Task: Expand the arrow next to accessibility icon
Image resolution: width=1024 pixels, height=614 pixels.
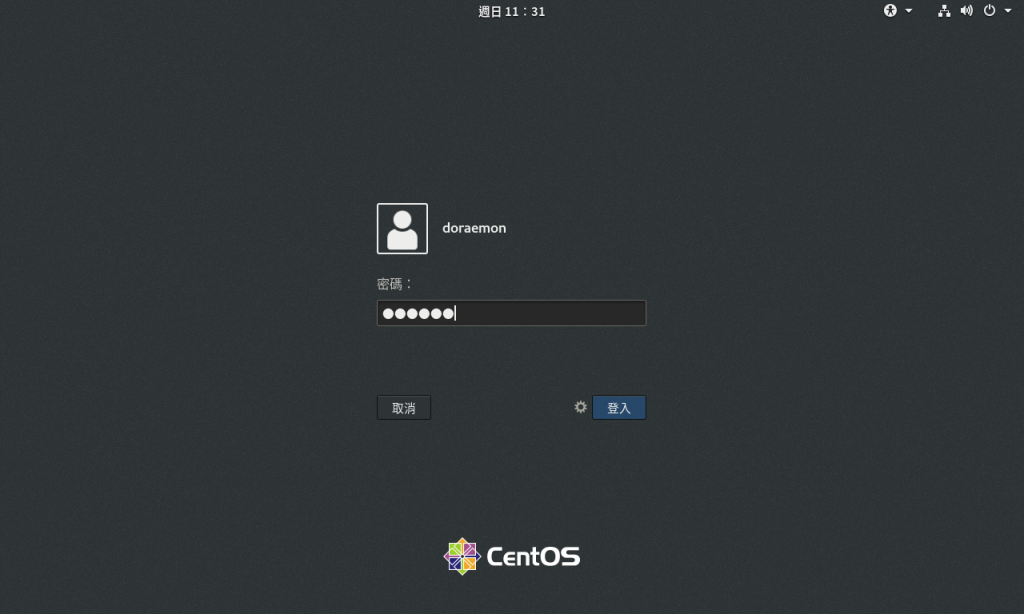Action: coord(908,10)
